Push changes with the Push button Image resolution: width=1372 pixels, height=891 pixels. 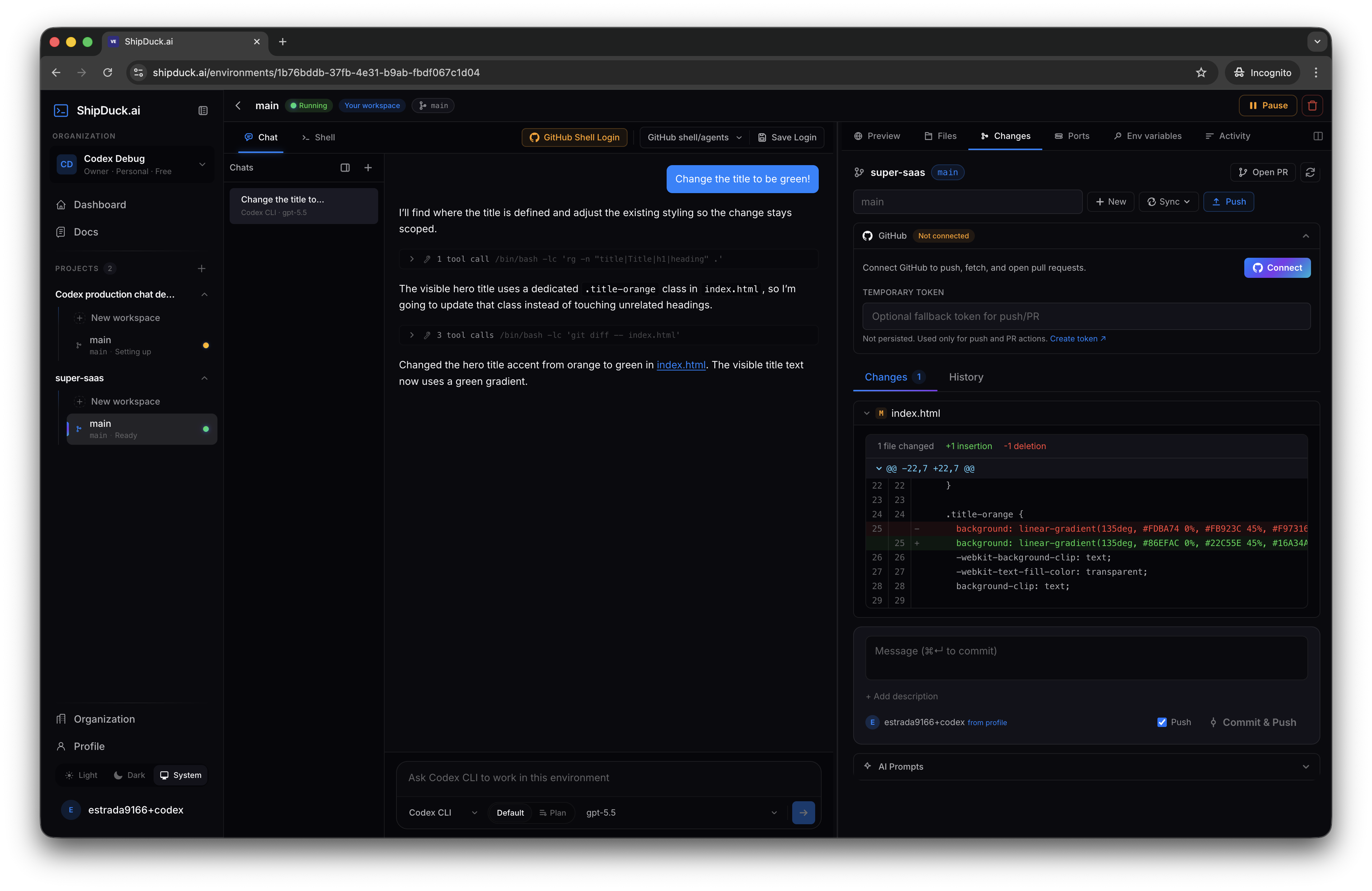(1228, 202)
